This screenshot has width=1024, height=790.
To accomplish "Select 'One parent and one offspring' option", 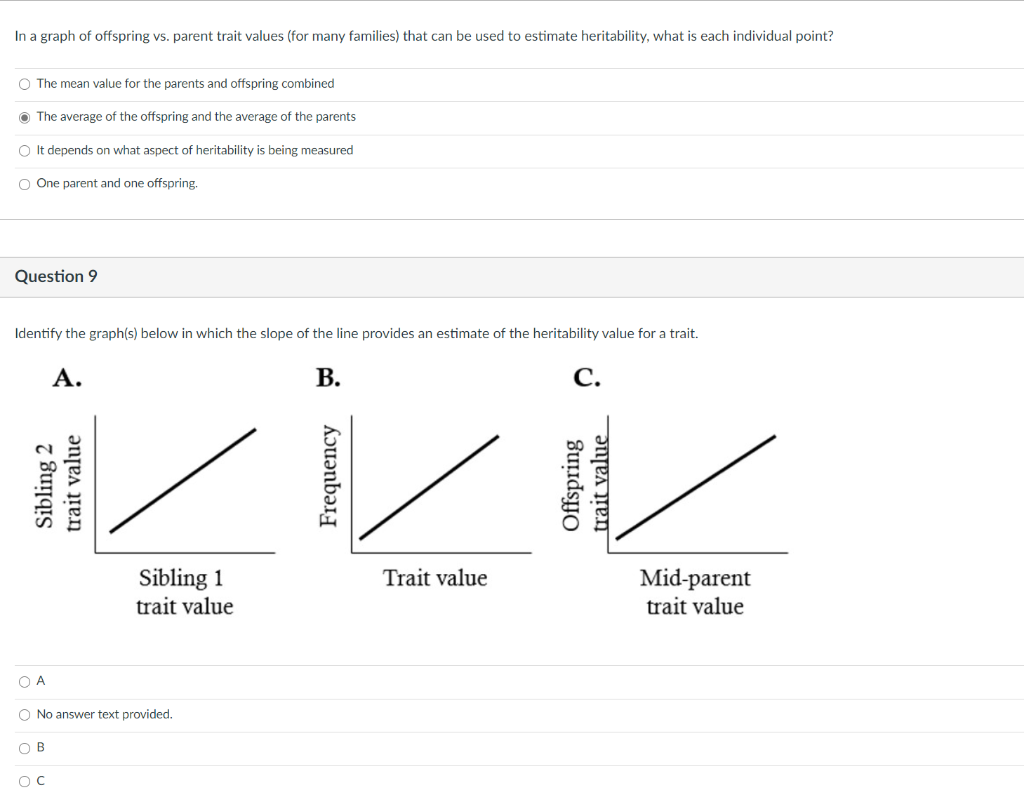I will pos(24,183).
